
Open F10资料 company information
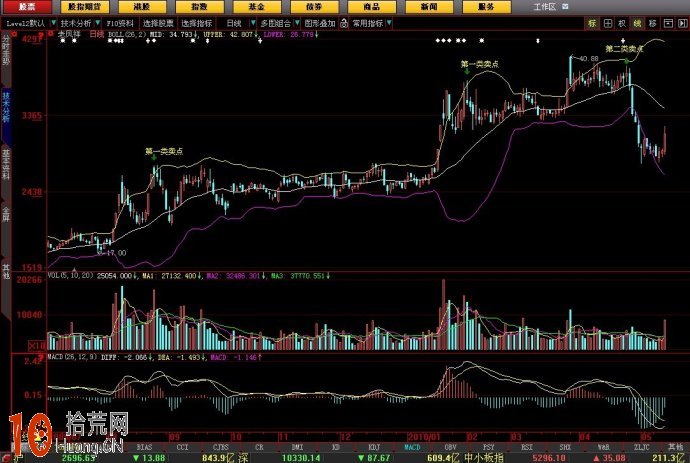tap(120, 23)
